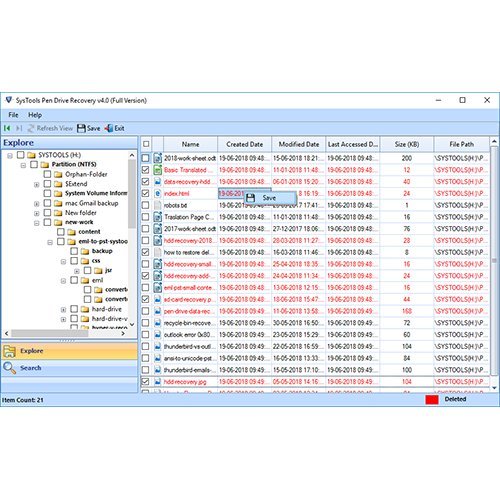Check the 2018-work-sheet.odt row checkbox
The height and width of the screenshot is (500, 500).
point(146,158)
